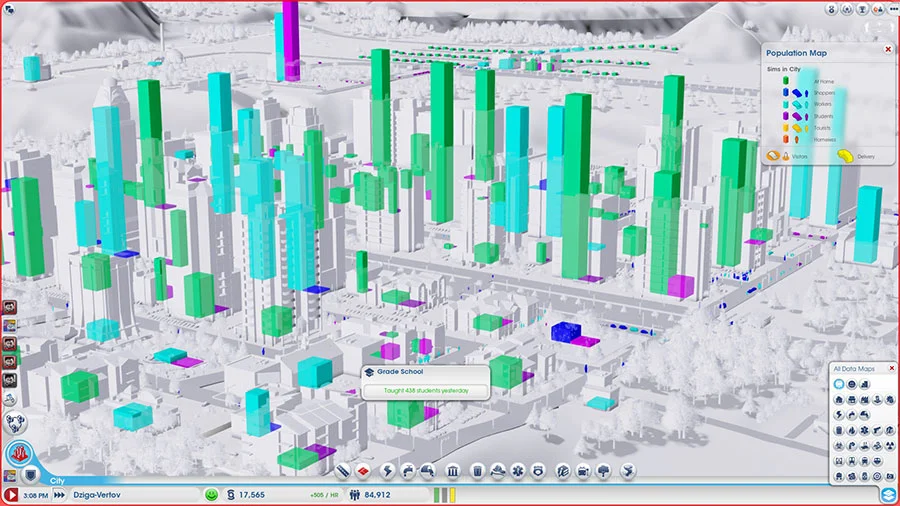Viewport: 900px width, 506px height.
Task: Open the Police badge menu
Action: coord(538,472)
